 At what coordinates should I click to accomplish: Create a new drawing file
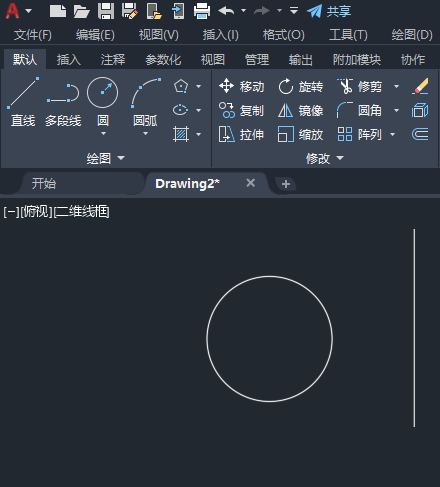(58, 11)
